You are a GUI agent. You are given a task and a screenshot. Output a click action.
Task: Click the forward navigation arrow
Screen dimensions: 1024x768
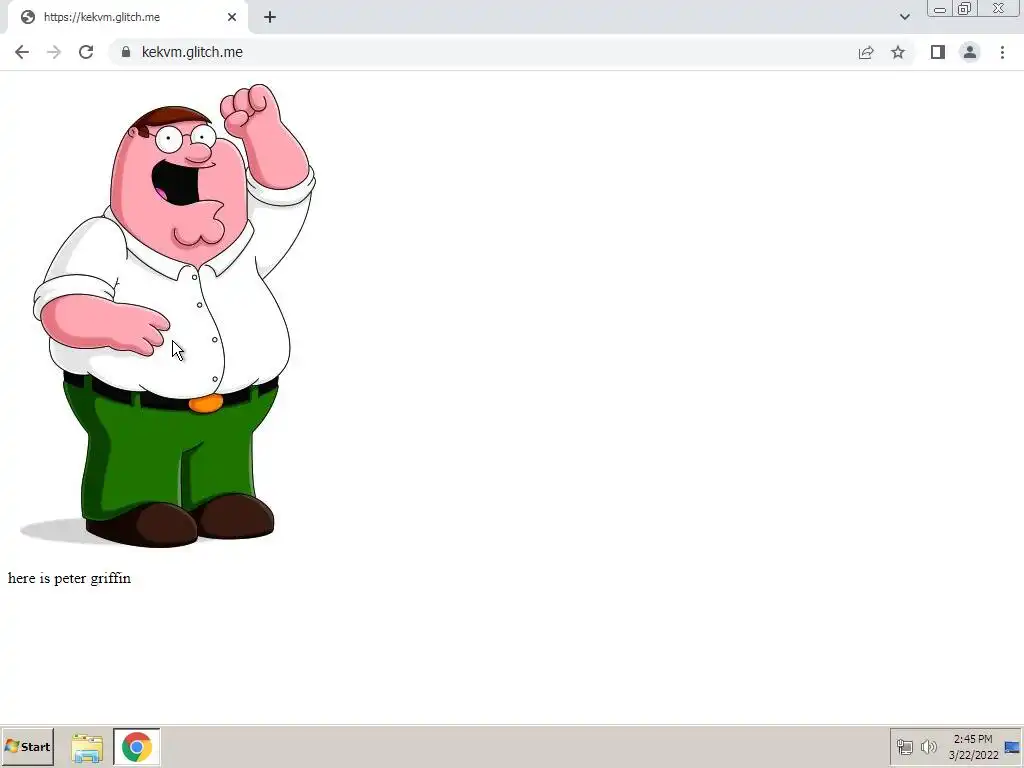pyautogui.click(x=54, y=52)
